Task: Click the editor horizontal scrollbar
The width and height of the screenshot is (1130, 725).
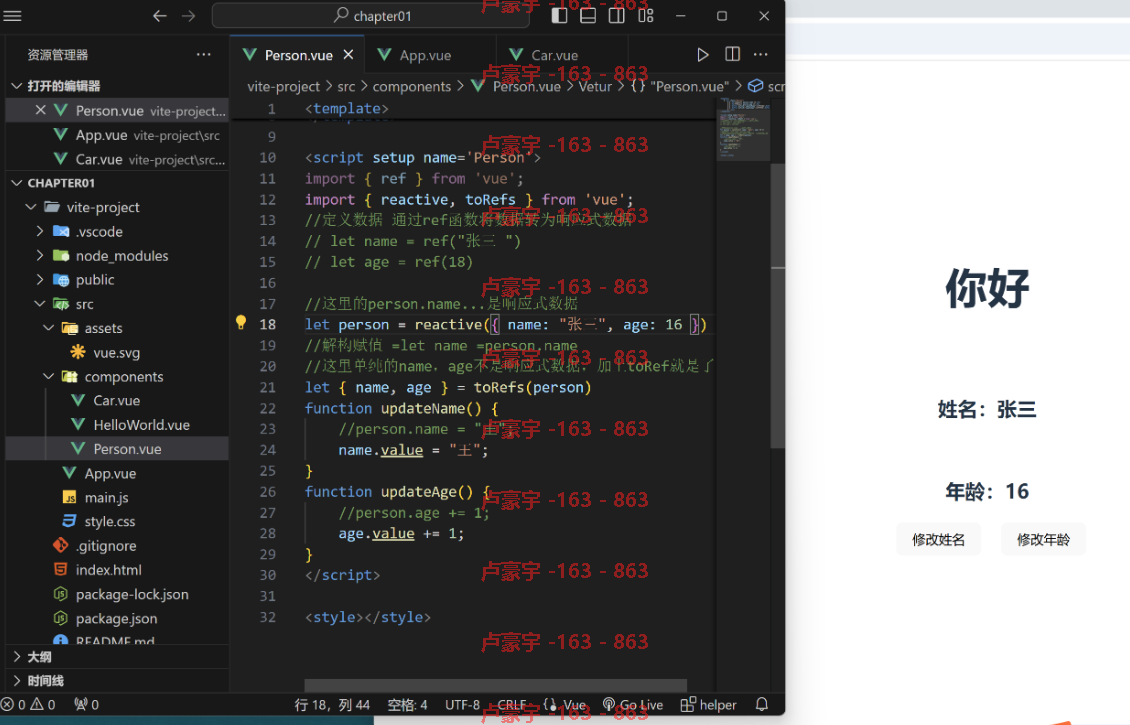Action: coord(495,685)
